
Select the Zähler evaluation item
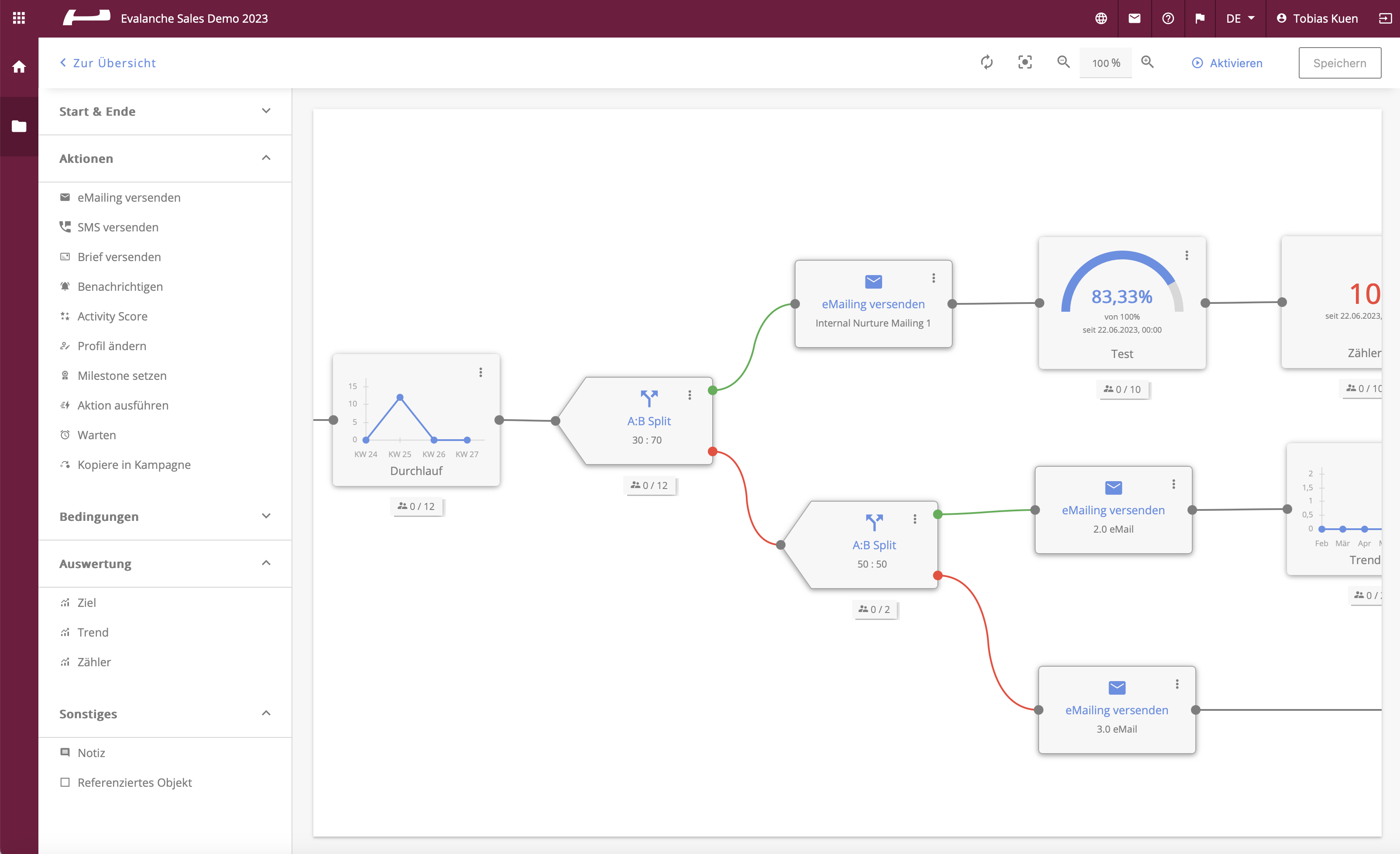coord(94,662)
